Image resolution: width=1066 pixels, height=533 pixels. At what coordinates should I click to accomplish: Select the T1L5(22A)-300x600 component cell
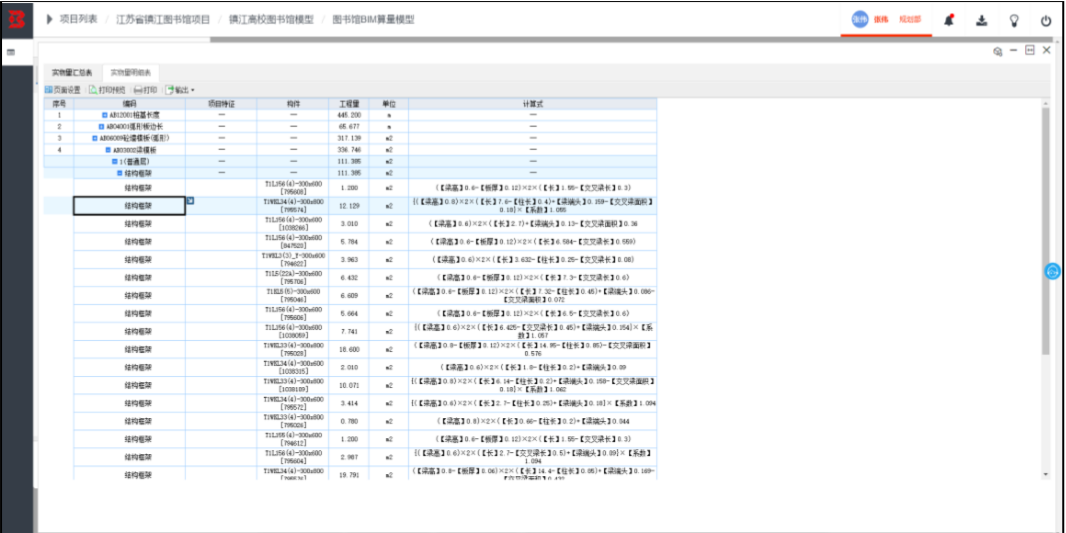coord(294,277)
